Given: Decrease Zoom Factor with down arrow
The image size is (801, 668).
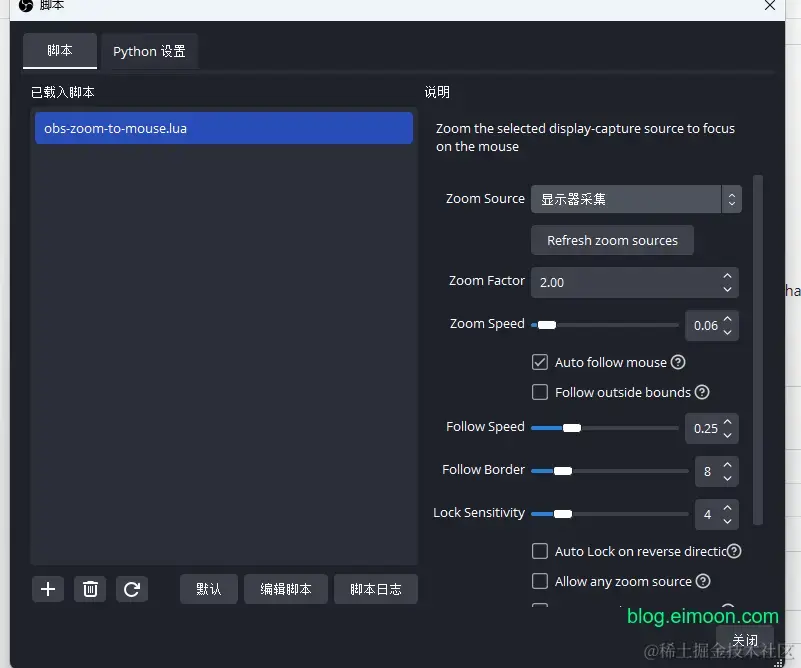Looking at the screenshot, I should [x=727, y=289].
